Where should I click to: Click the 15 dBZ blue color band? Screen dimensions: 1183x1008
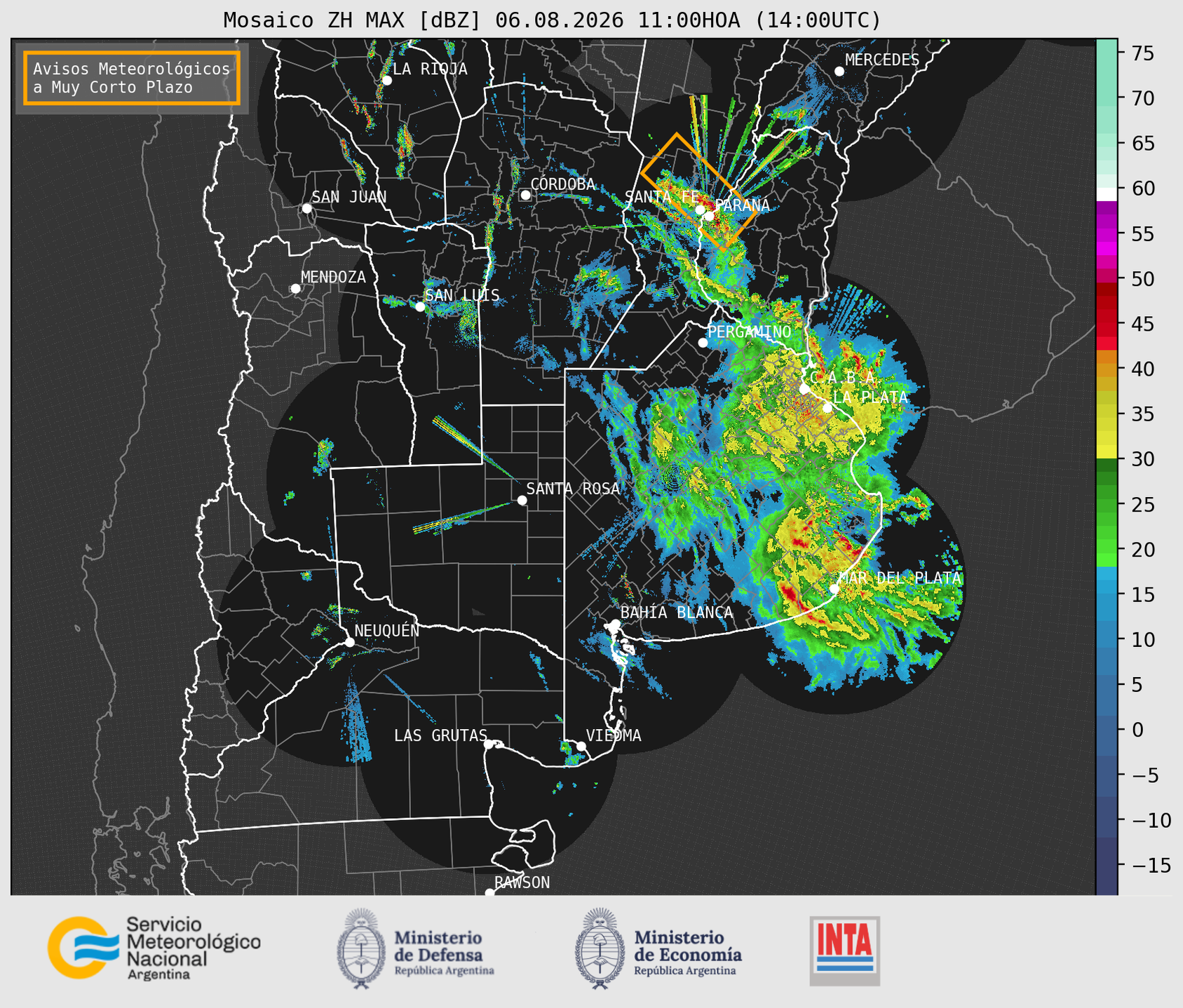coord(1107,596)
